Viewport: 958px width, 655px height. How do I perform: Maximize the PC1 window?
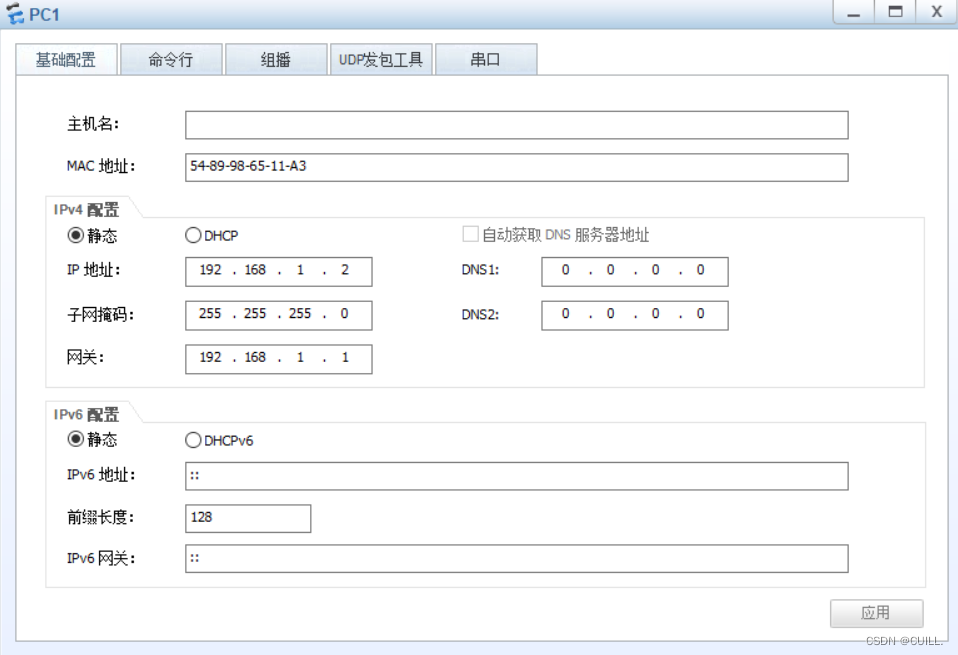(x=895, y=12)
